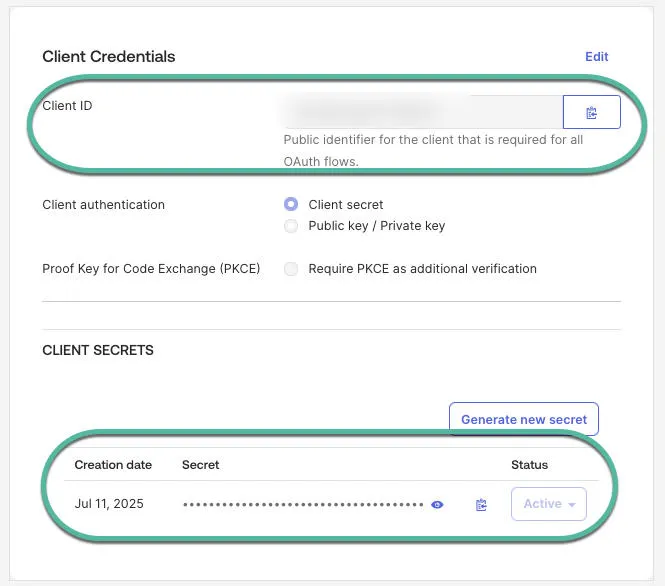Screen dimensions: 665x586
Task: Click the masked secret dots
Action: click(303, 505)
